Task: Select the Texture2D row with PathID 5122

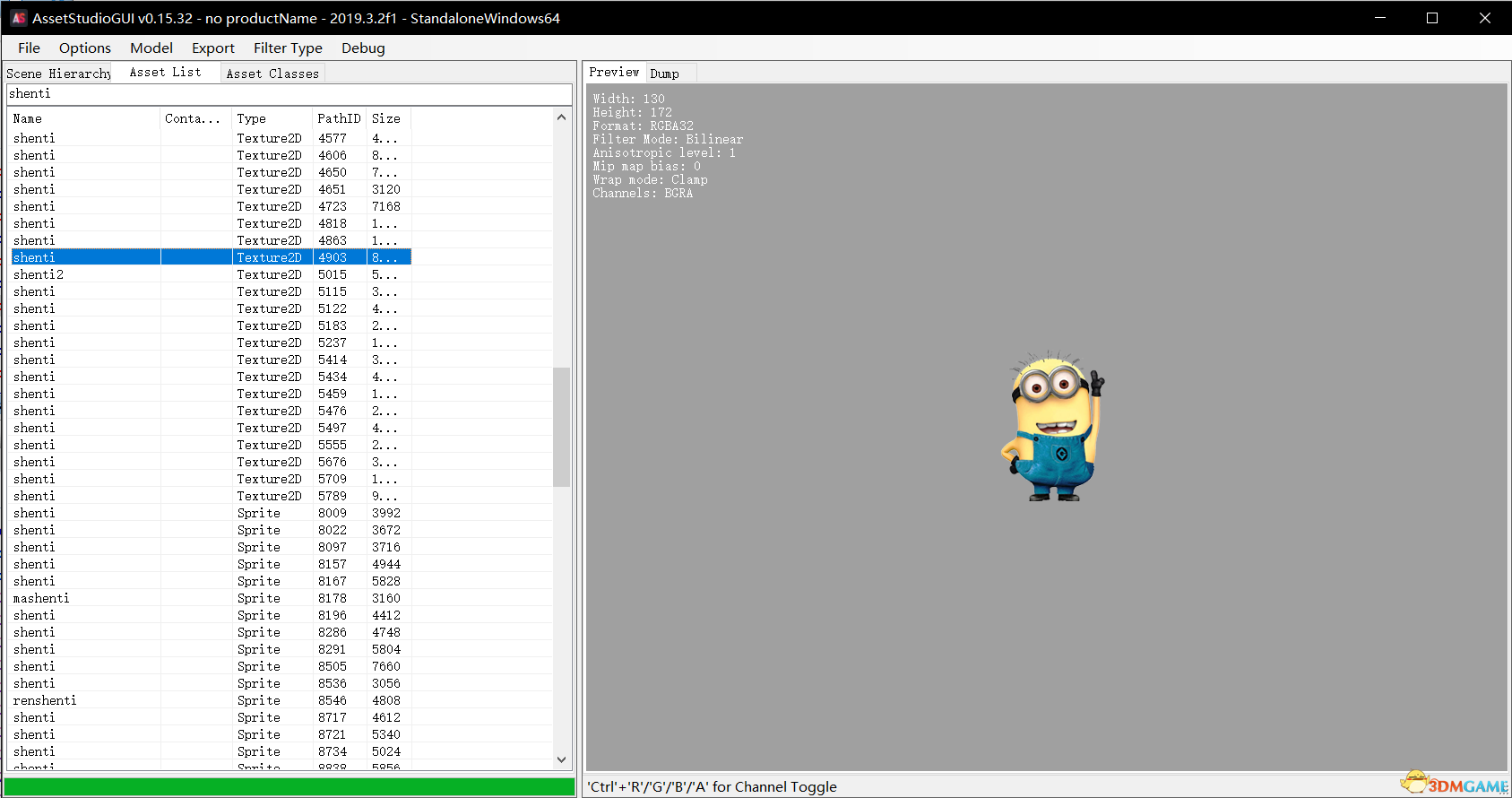Action: (211, 308)
